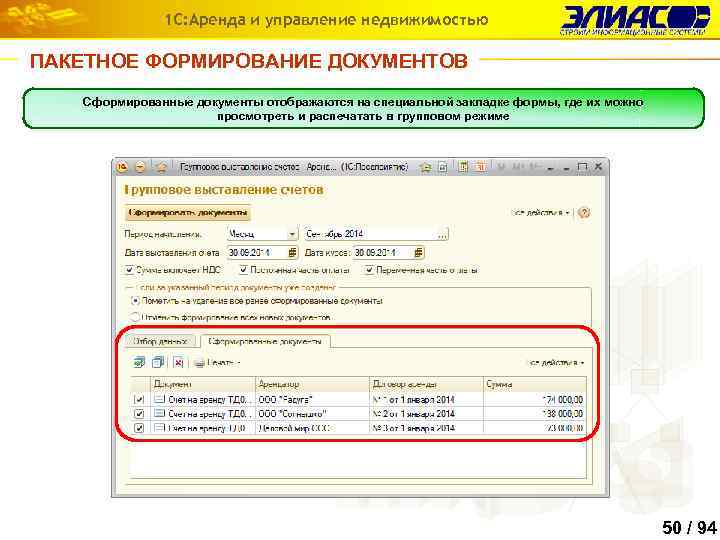Toggle Постоянная часть оплаты checkbox
The height and width of the screenshot is (540, 720).
click(x=243, y=270)
